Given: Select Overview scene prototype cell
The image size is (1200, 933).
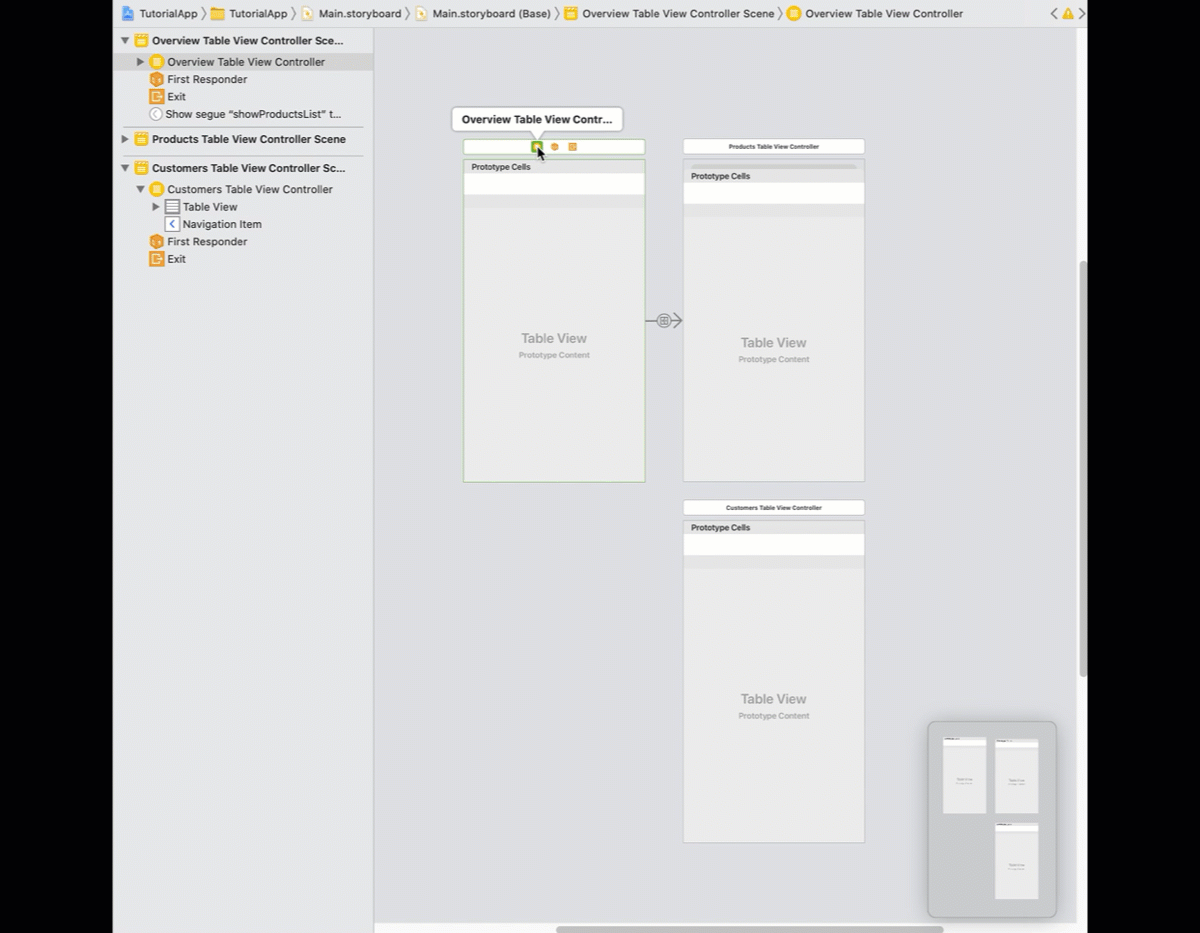Looking at the screenshot, I should [554, 185].
